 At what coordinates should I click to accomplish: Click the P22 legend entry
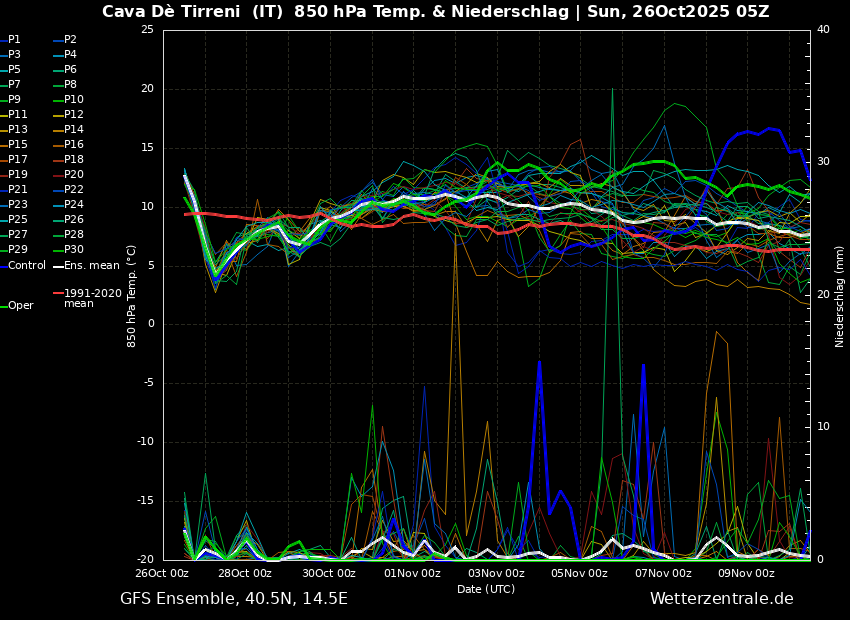(x=74, y=190)
